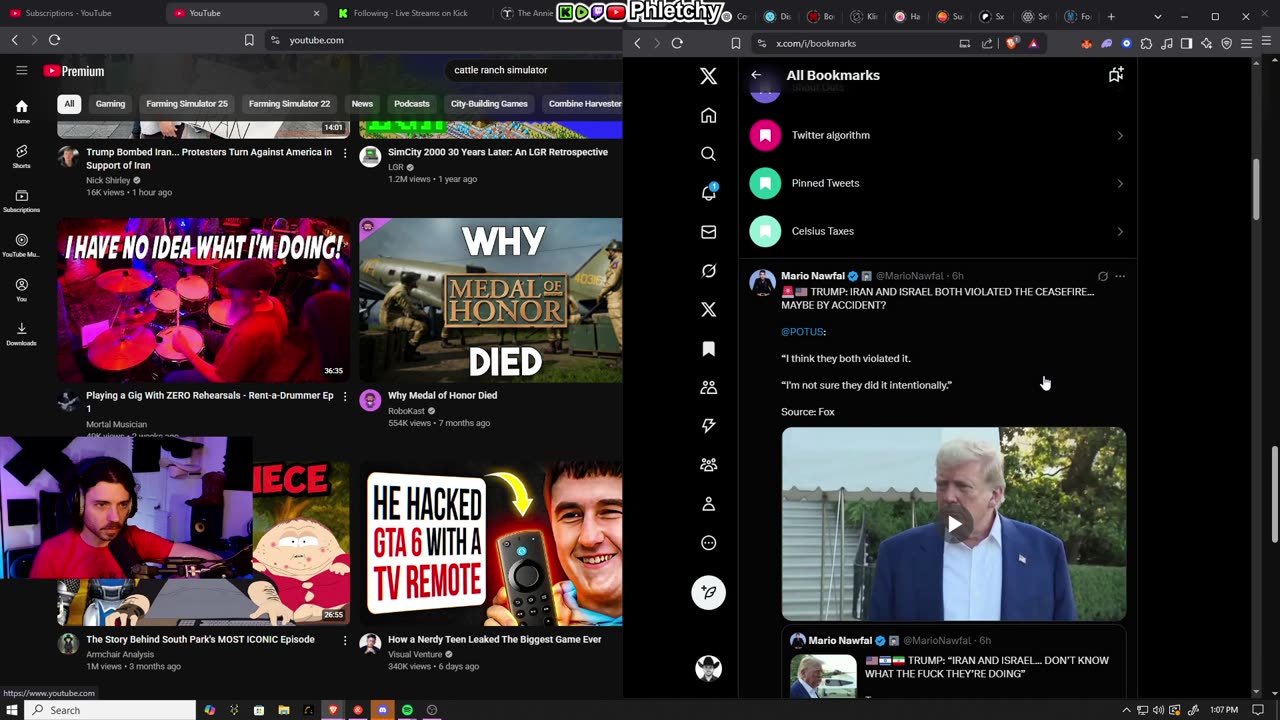Image resolution: width=1280 pixels, height=720 pixels.
Task: Open options for South Park's MOST ICONIC video
Action: 345,640
